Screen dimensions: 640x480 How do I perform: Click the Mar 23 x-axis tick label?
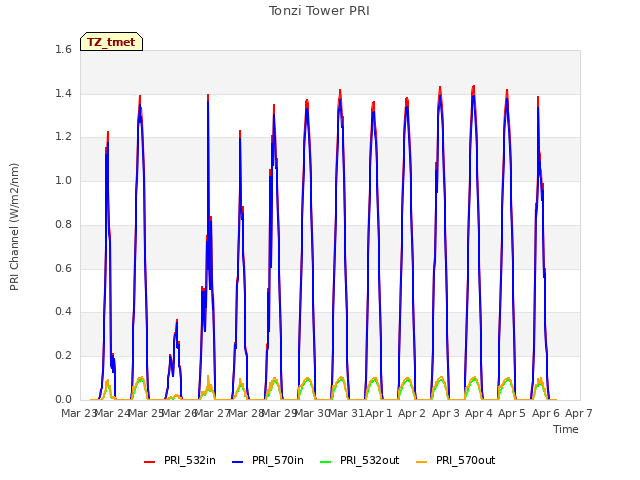coord(78,413)
